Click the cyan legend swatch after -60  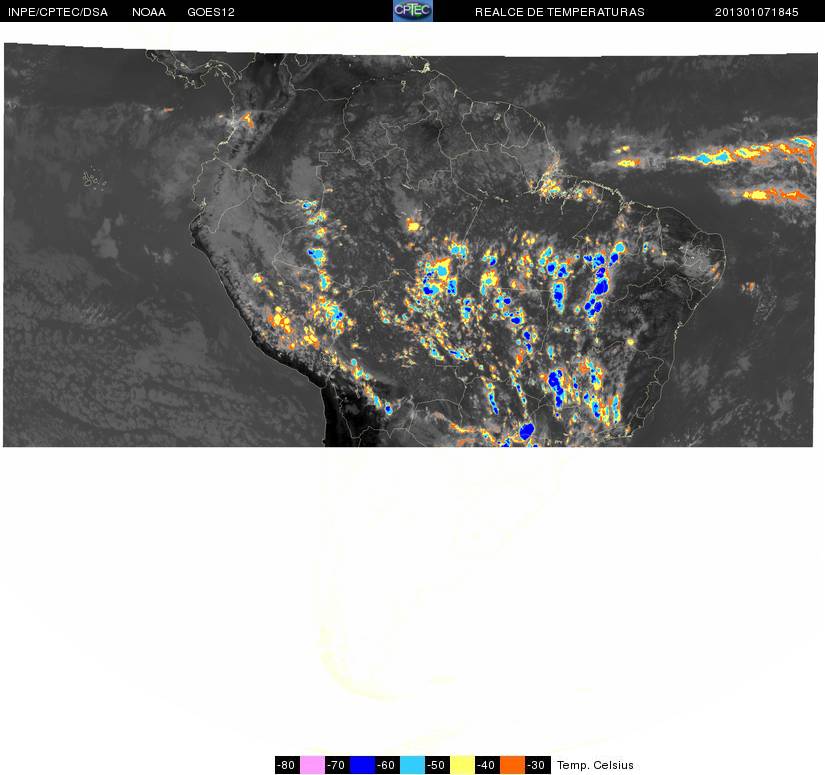[412, 764]
